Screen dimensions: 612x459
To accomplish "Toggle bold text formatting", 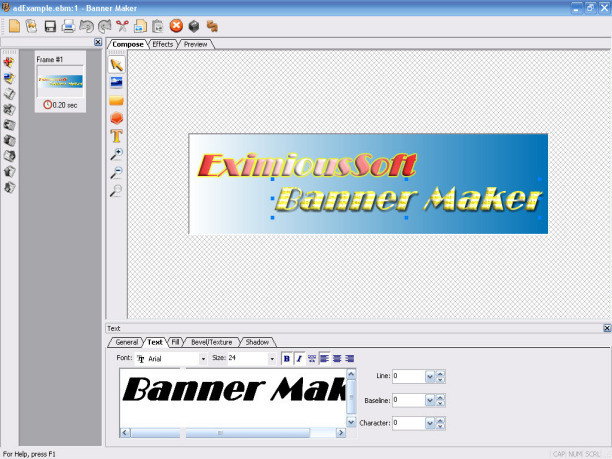I will 286,358.
